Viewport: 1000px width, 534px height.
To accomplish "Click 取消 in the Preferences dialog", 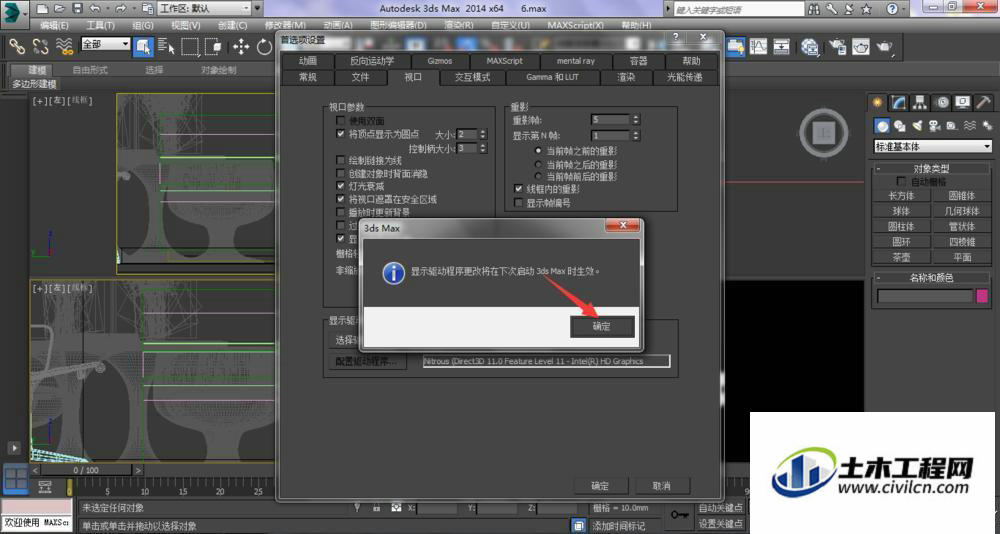I will (x=661, y=486).
